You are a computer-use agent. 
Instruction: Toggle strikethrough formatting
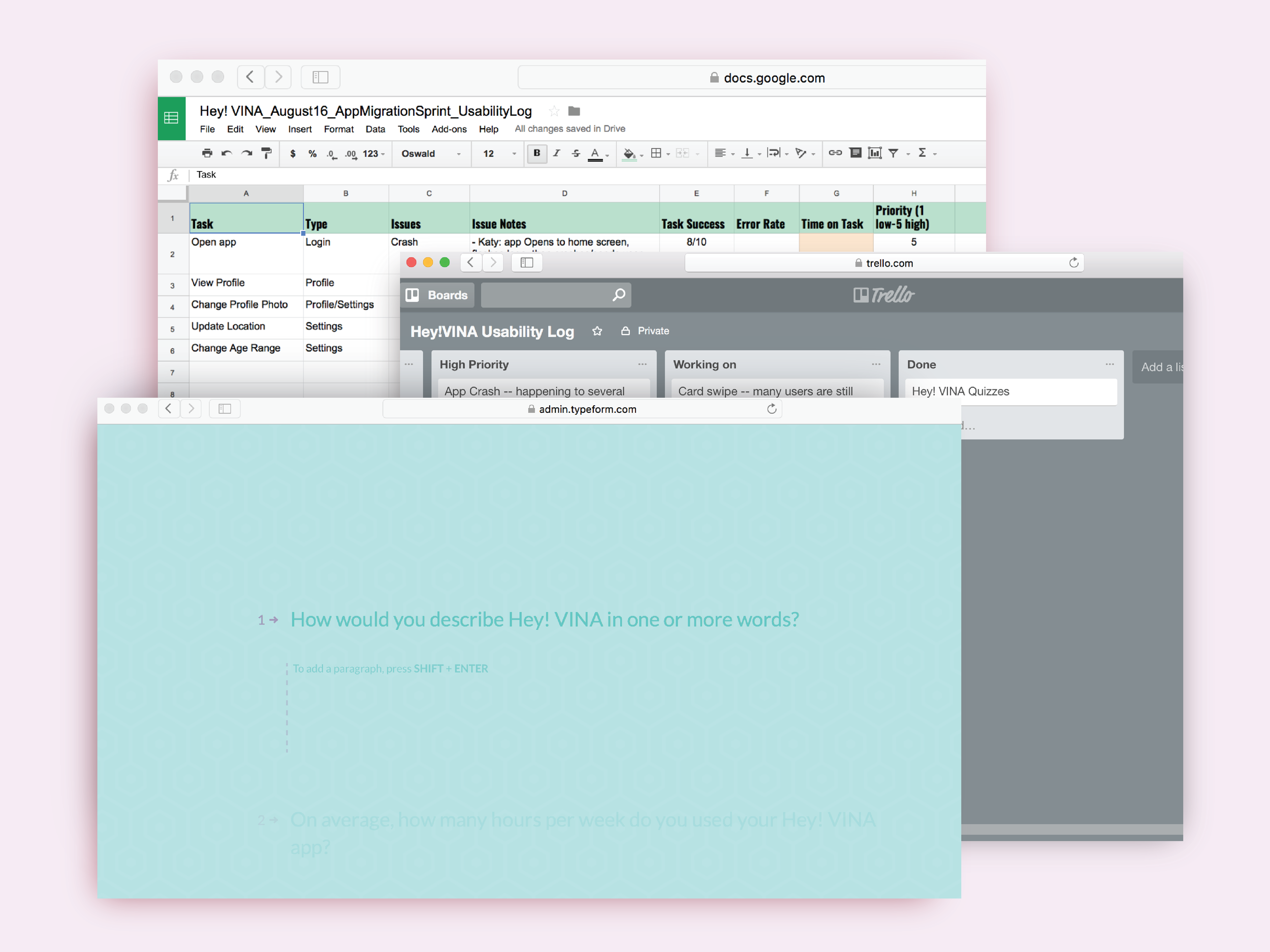(576, 153)
